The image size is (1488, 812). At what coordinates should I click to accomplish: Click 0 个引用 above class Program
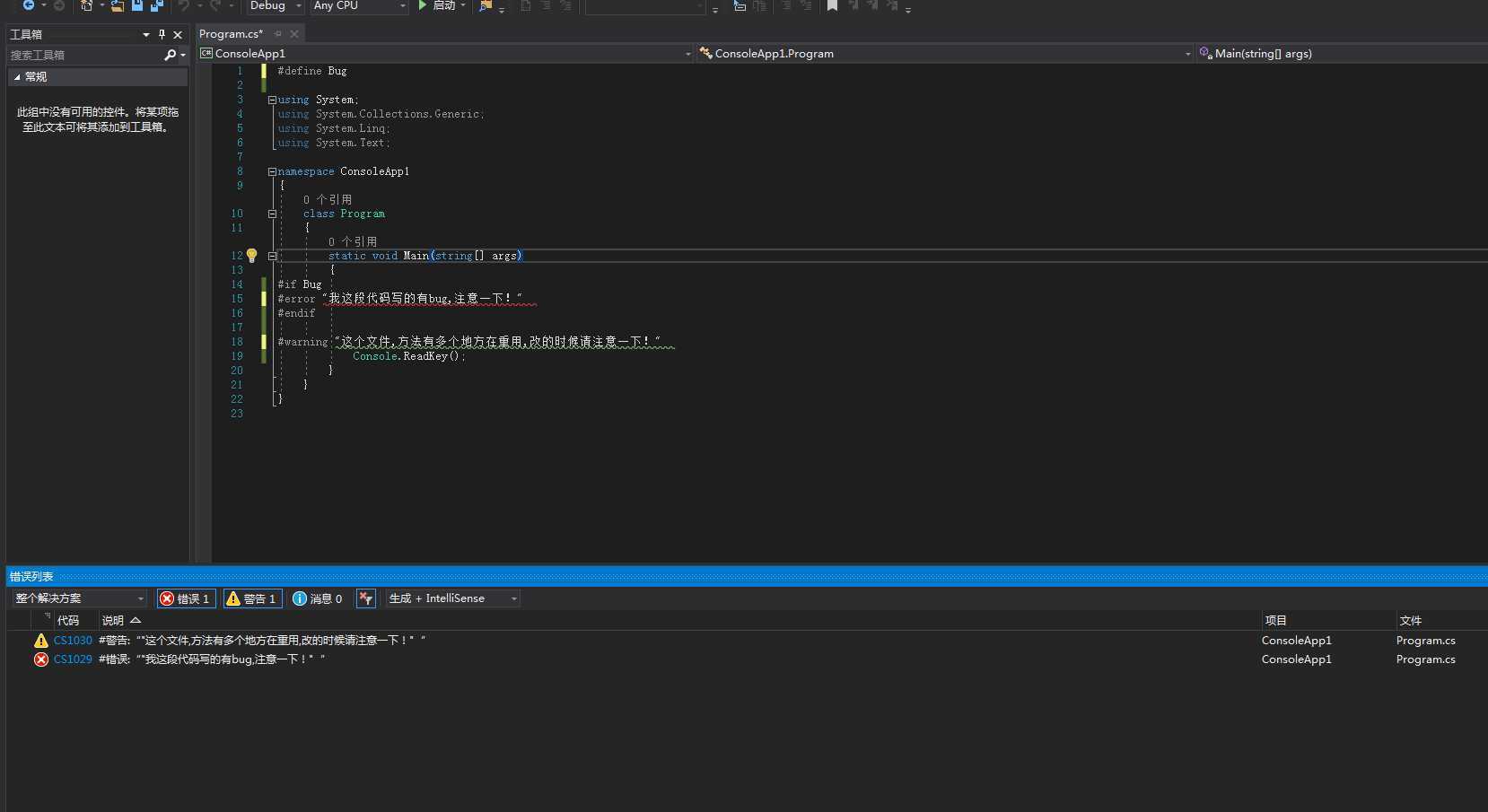328,199
